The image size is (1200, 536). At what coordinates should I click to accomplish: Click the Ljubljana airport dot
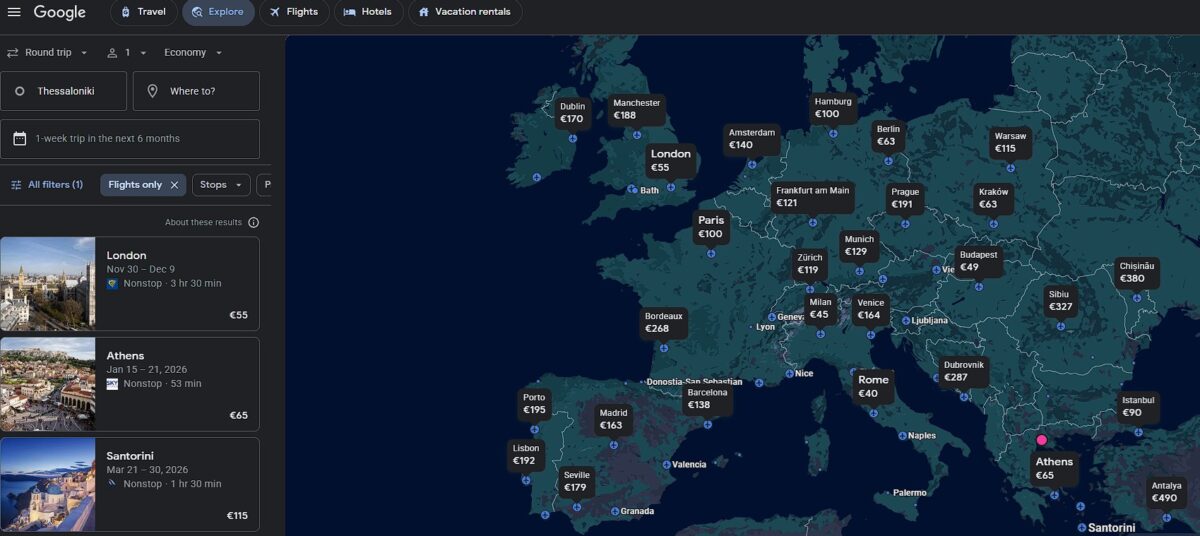click(x=905, y=320)
